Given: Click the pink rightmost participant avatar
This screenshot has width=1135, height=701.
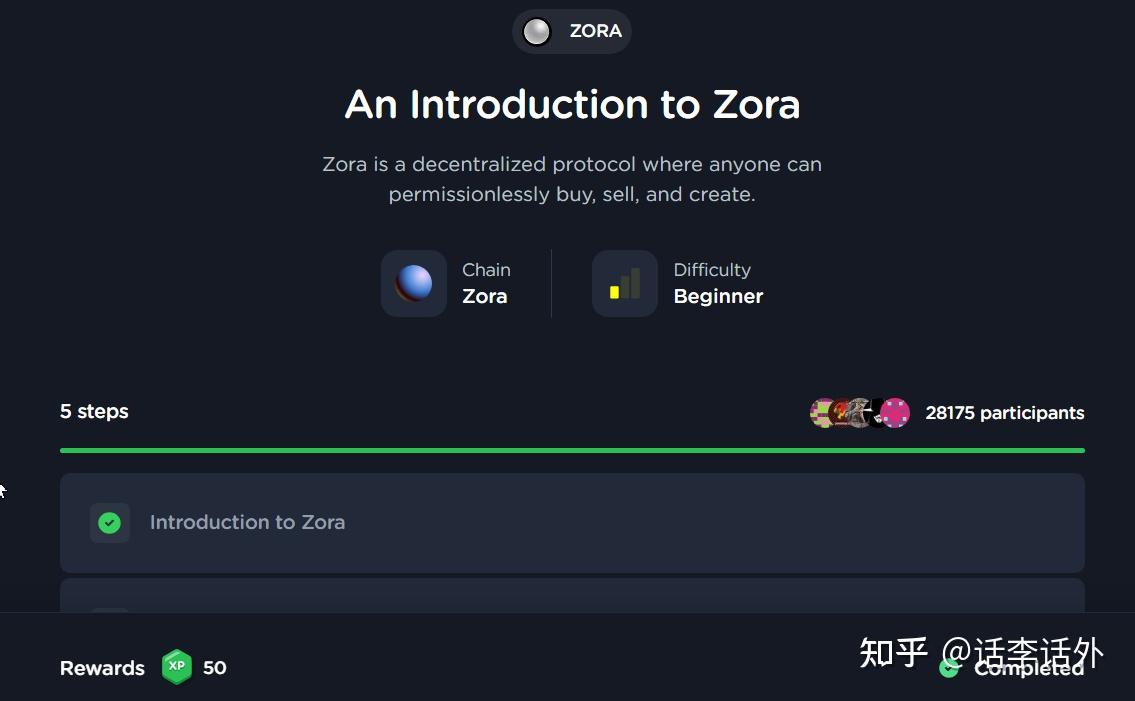Looking at the screenshot, I should [x=897, y=412].
